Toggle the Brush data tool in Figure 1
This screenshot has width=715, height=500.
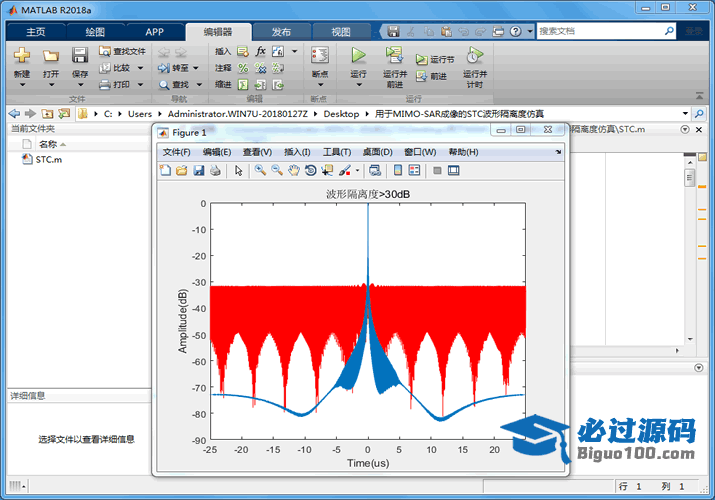[x=345, y=170]
